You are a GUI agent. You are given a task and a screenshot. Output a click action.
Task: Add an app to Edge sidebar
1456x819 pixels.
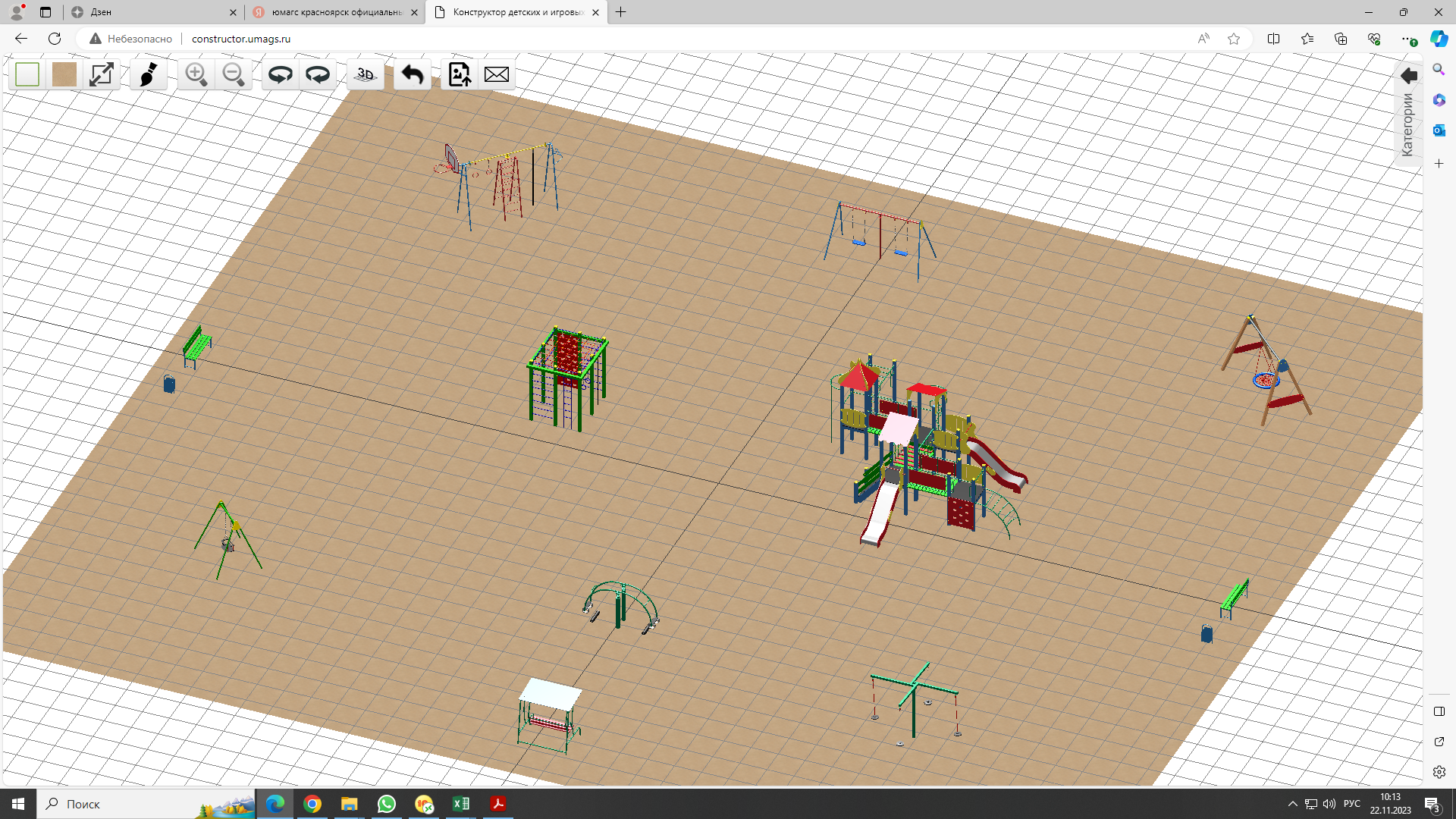(1439, 164)
